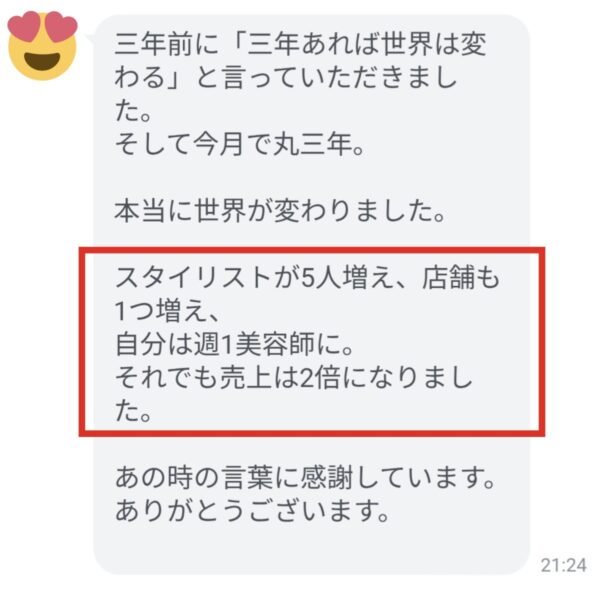
Task: Click the line それでも売上は2倍になりまし
Action: point(294,378)
